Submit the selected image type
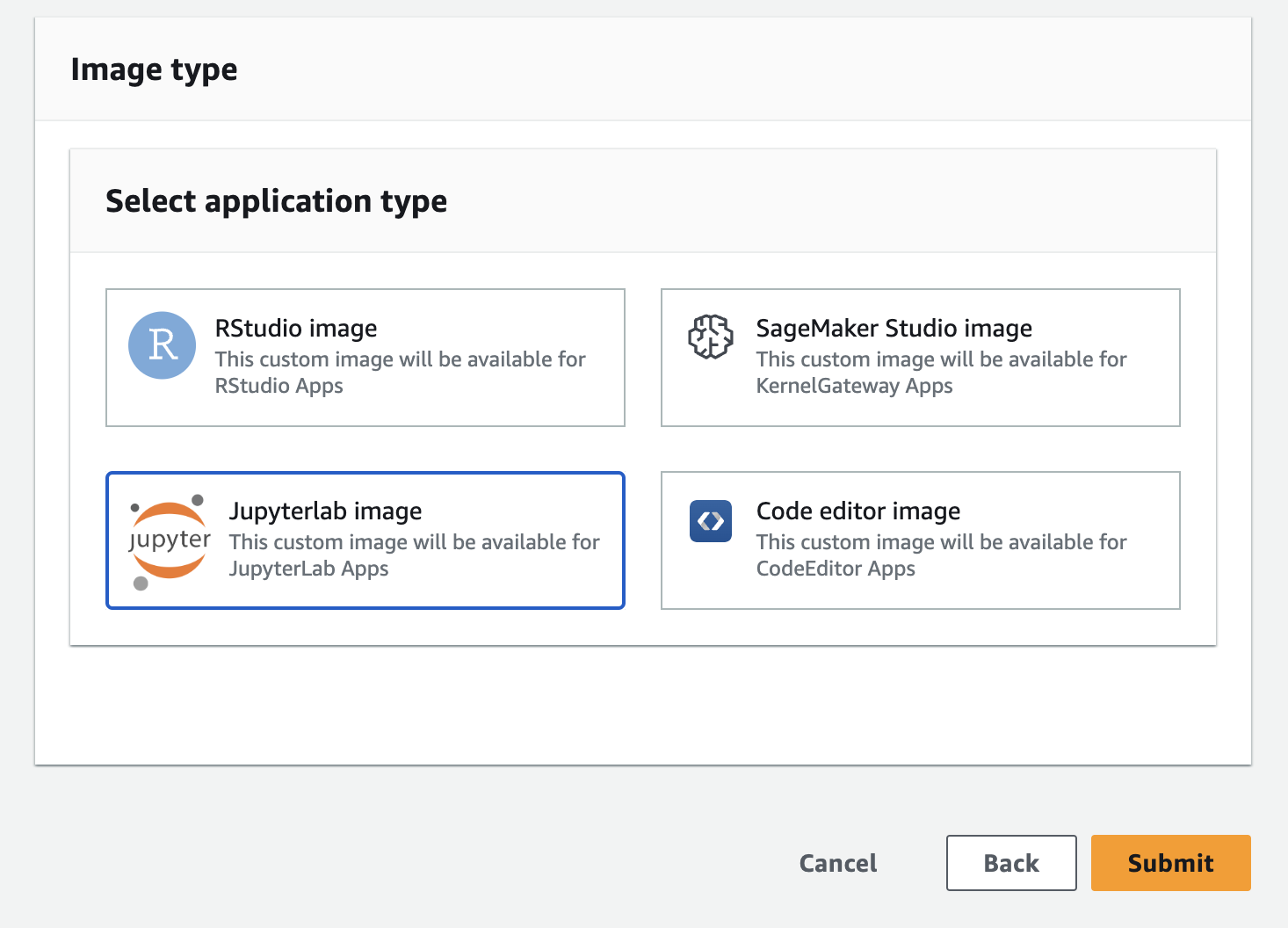This screenshot has width=1288, height=928. tap(1170, 863)
